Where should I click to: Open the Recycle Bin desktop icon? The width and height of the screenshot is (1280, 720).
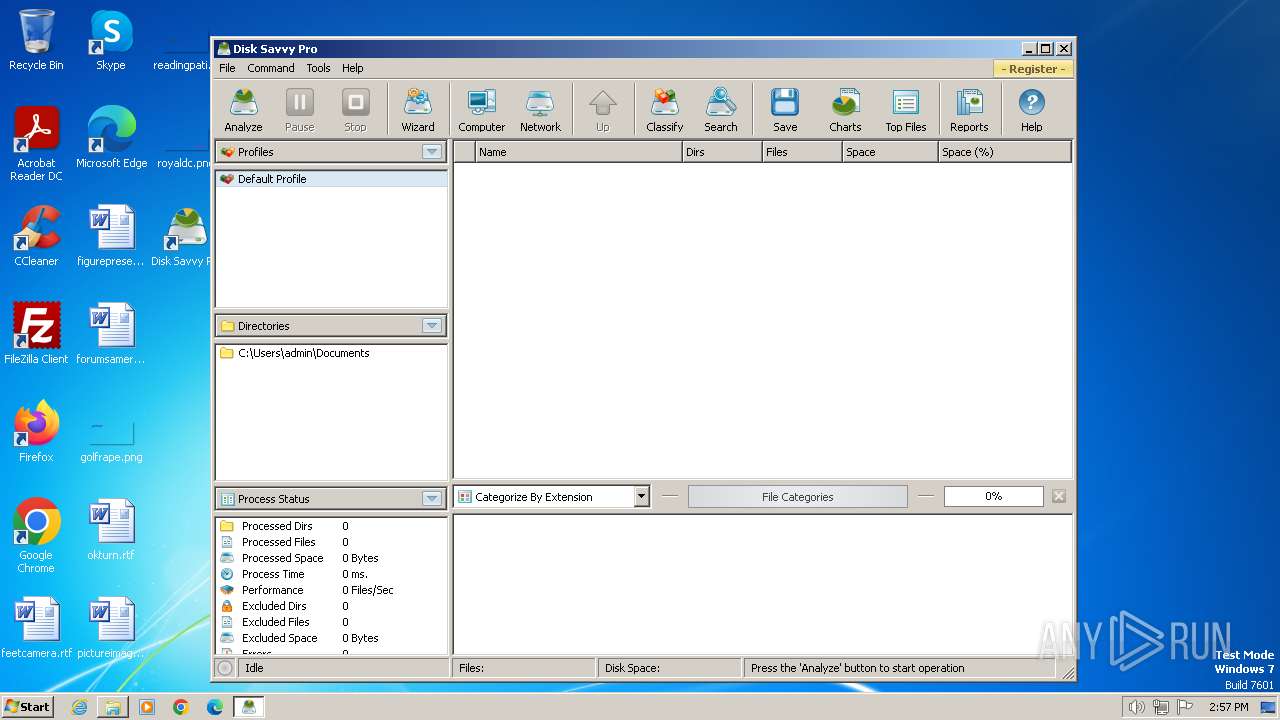(x=36, y=40)
